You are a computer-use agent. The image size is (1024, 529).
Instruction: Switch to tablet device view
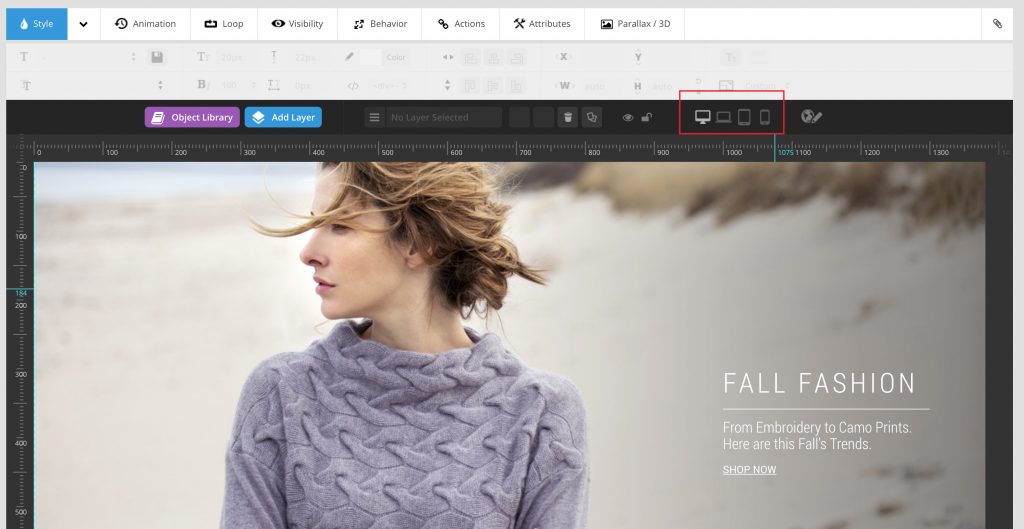[x=744, y=117]
